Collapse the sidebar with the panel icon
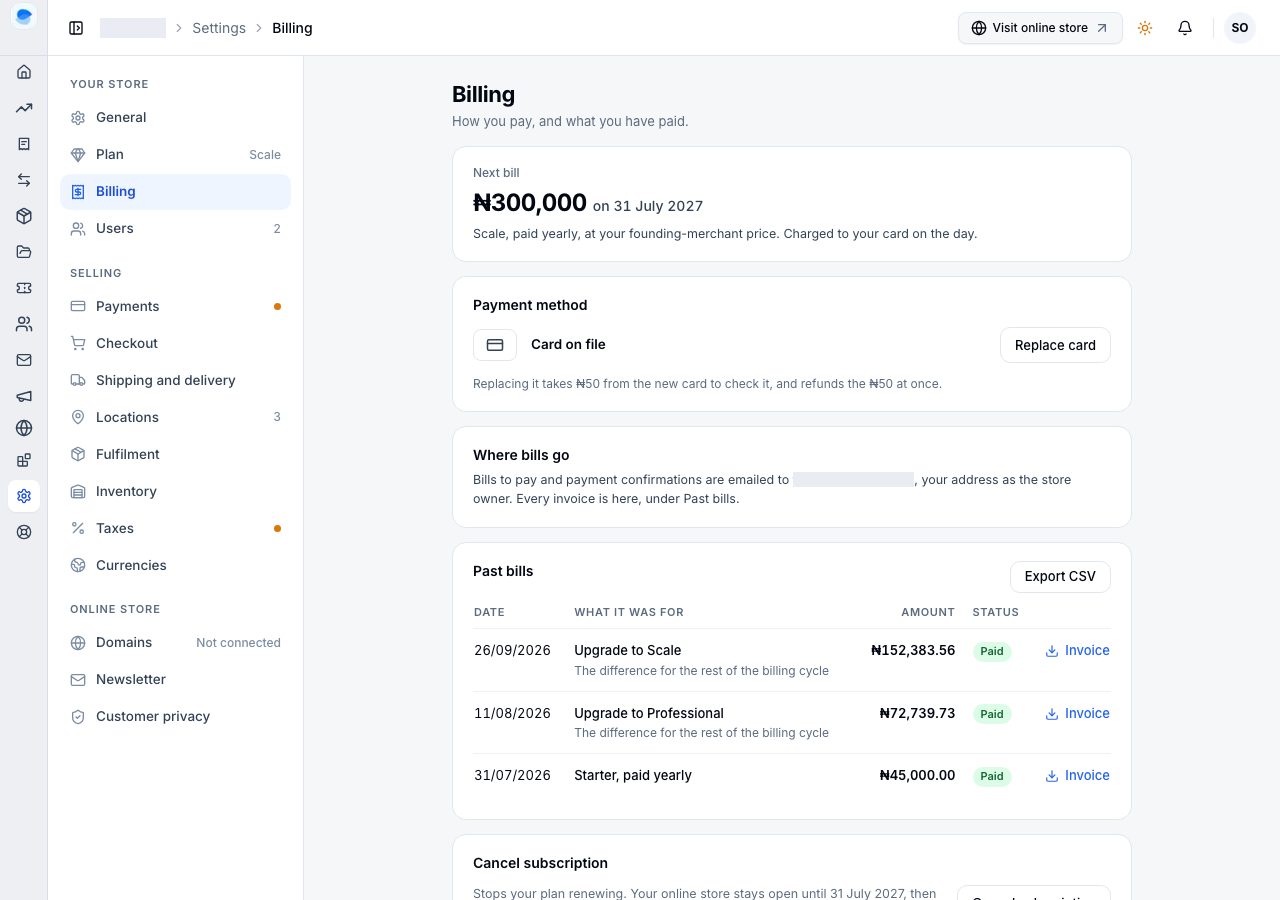Image resolution: width=1280 pixels, height=900 pixels. pyautogui.click(x=76, y=28)
